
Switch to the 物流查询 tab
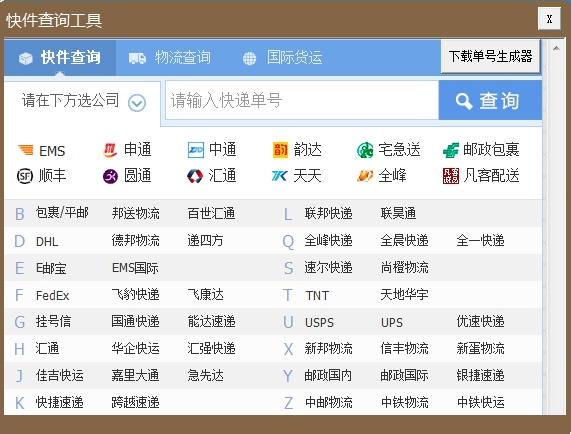point(170,58)
